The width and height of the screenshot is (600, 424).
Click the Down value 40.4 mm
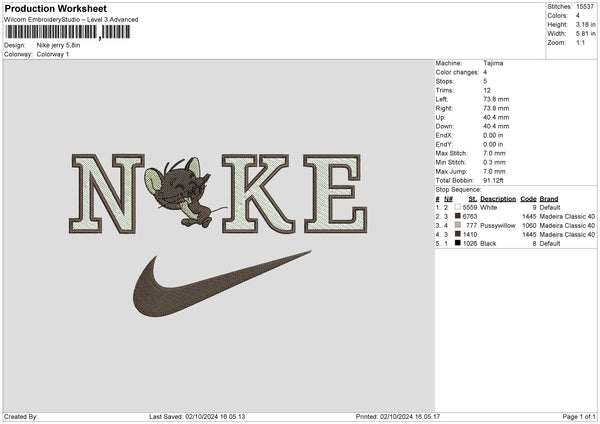pos(496,126)
